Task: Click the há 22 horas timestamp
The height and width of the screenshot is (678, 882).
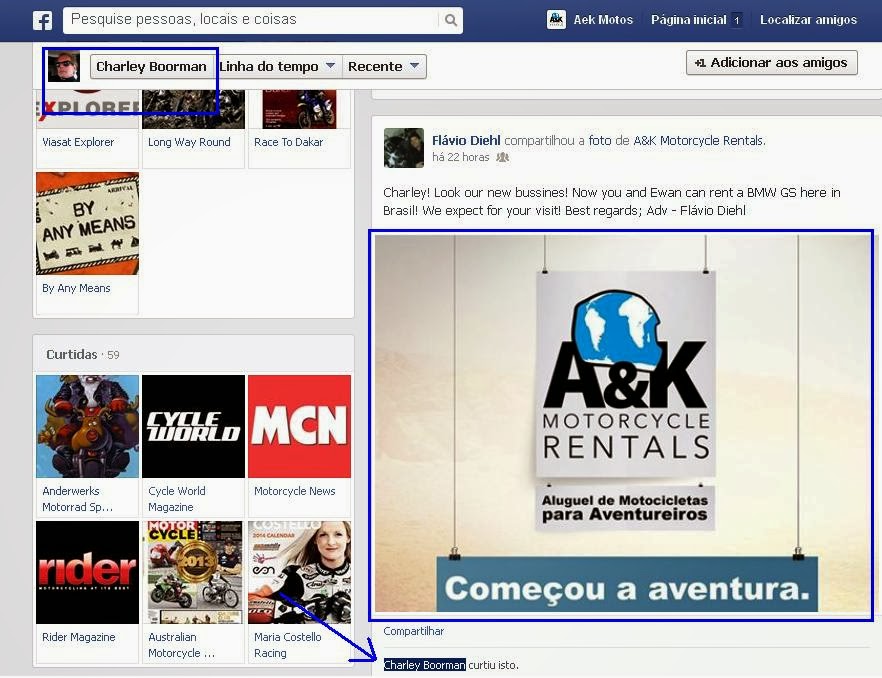Action: 460,158
